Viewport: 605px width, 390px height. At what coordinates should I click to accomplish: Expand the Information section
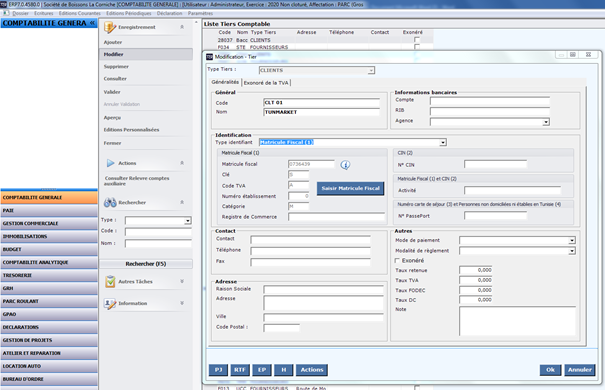pyautogui.click(x=182, y=304)
